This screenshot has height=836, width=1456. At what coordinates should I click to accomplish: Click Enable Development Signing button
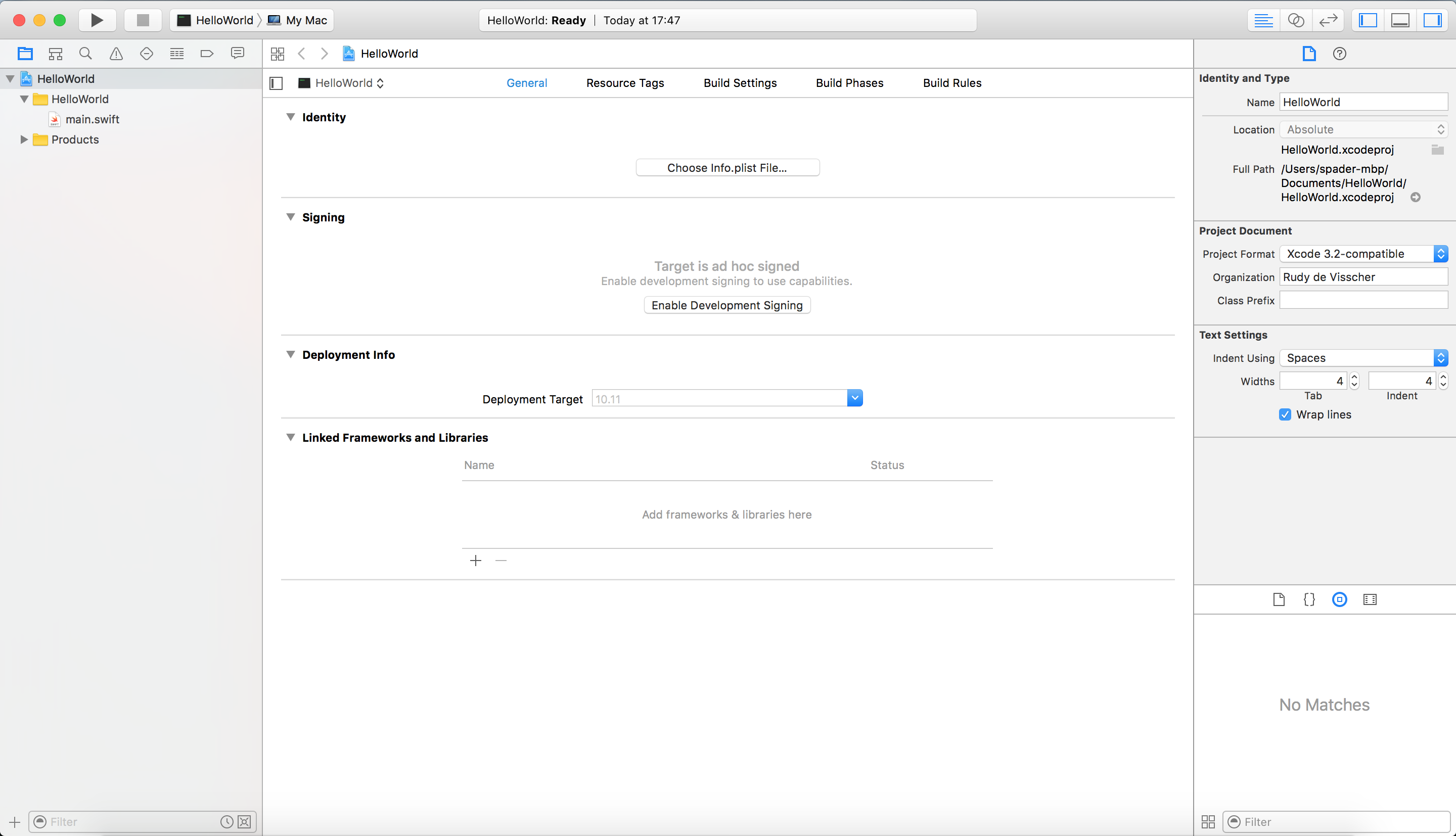tap(727, 305)
